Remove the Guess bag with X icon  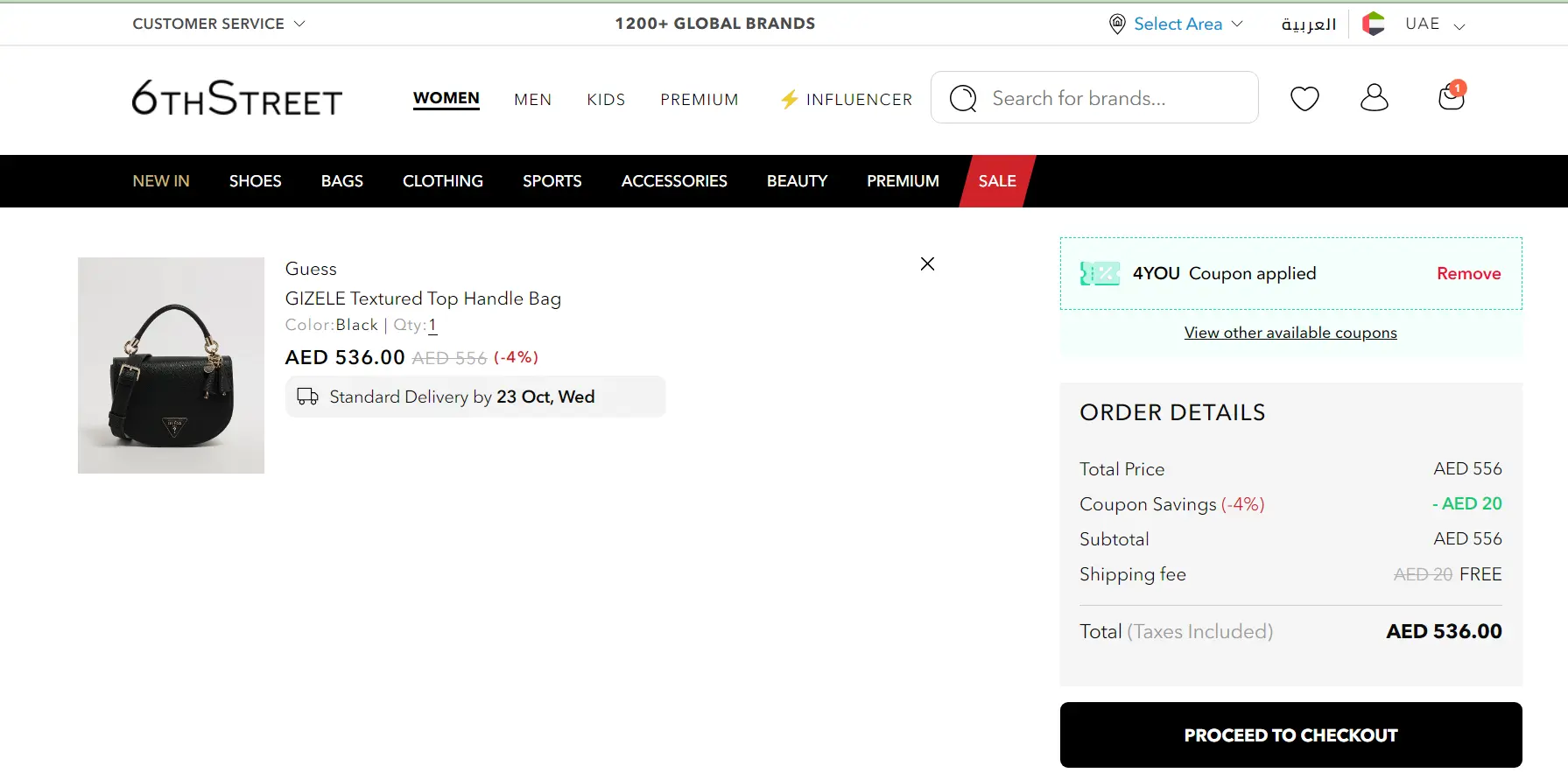click(x=928, y=264)
